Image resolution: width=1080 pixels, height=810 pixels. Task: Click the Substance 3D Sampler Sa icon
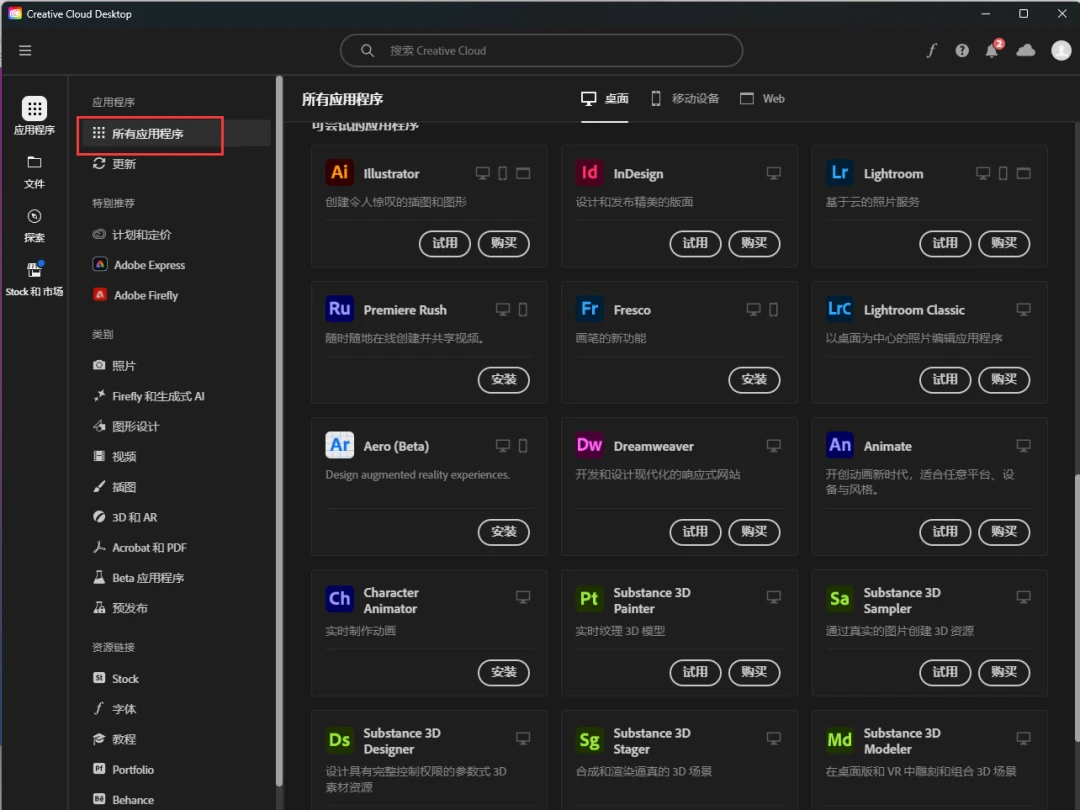840,599
